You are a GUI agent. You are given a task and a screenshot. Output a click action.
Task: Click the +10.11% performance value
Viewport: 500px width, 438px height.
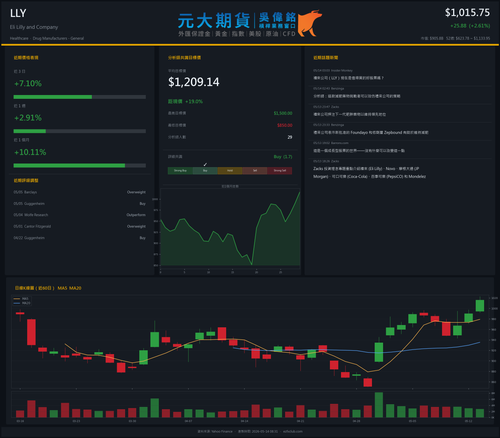point(30,152)
